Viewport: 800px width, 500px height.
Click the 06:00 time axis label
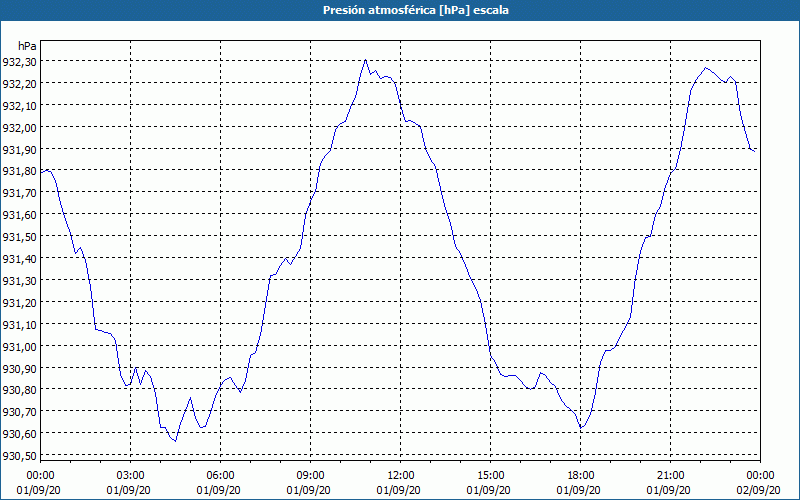[220, 476]
